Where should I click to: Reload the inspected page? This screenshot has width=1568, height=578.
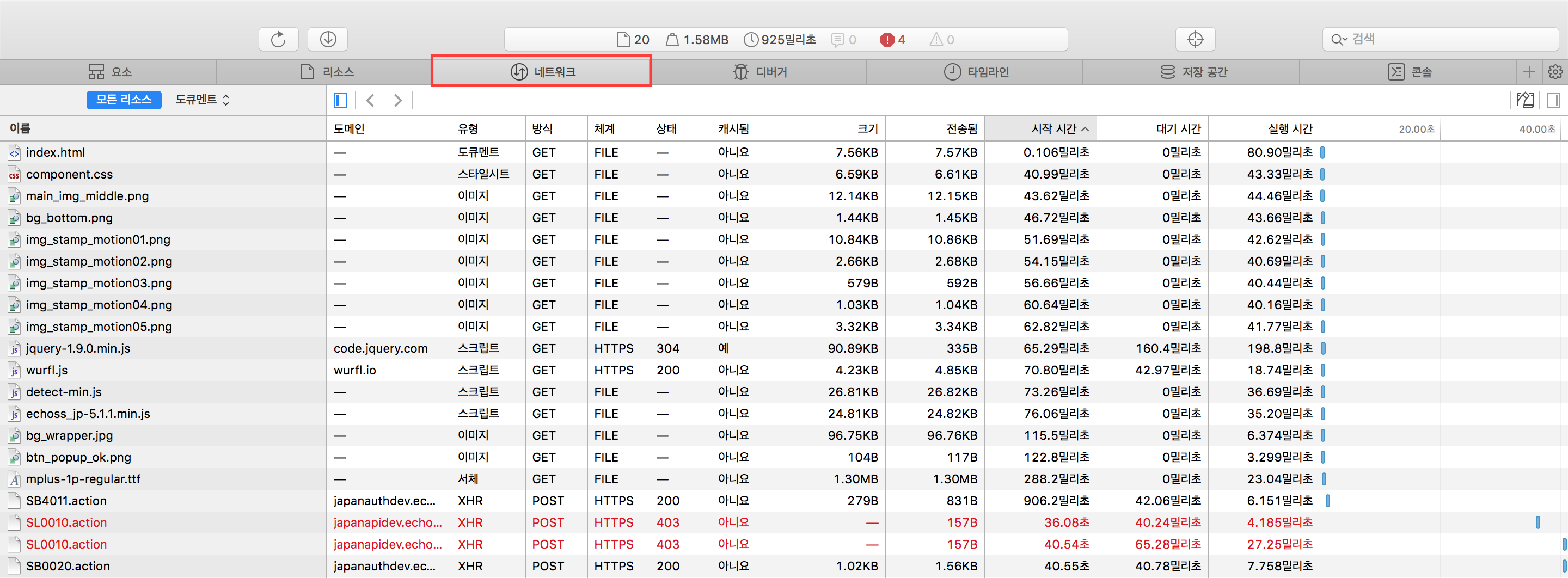[x=278, y=40]
